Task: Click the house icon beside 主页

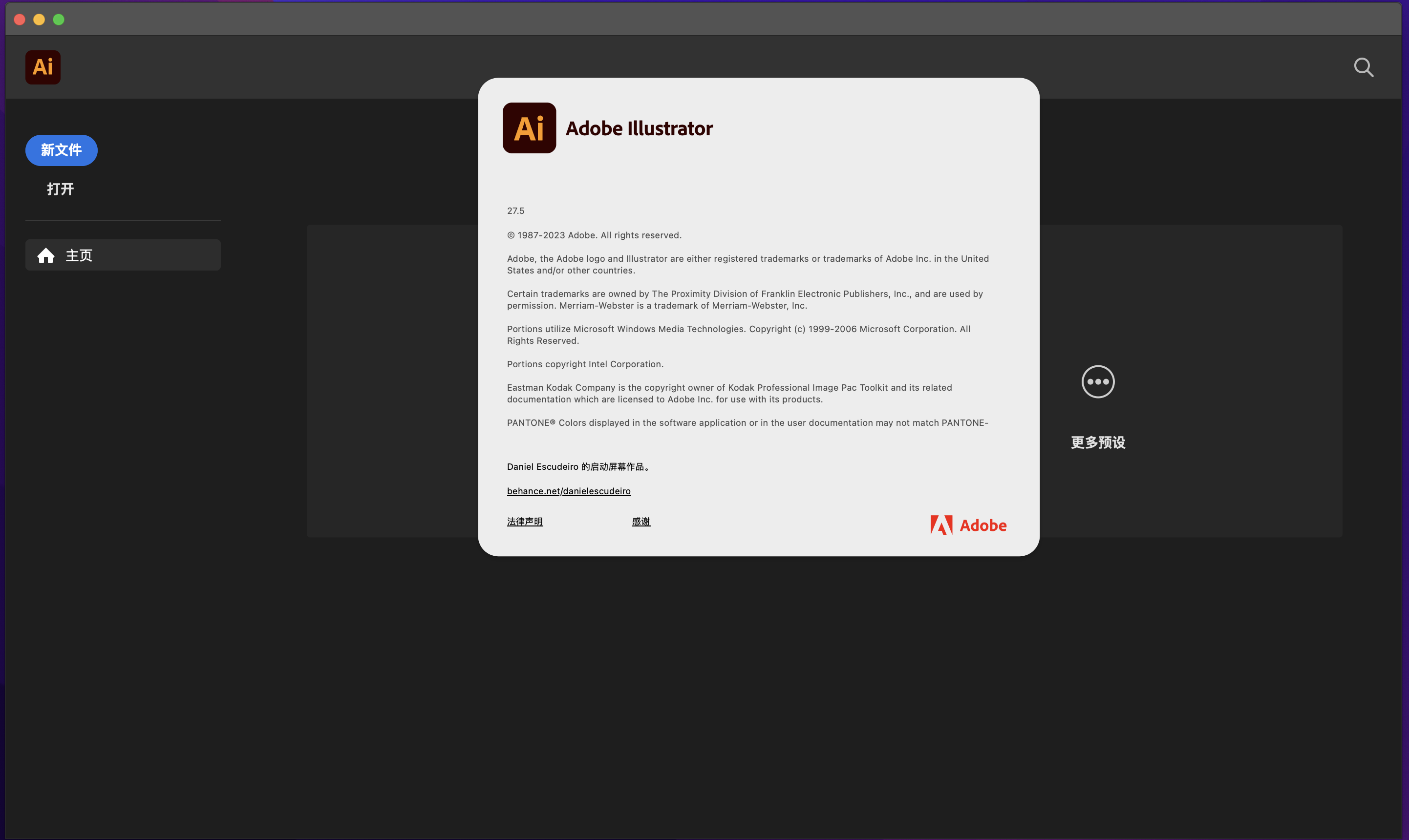Action: click(x=46, y=256)
